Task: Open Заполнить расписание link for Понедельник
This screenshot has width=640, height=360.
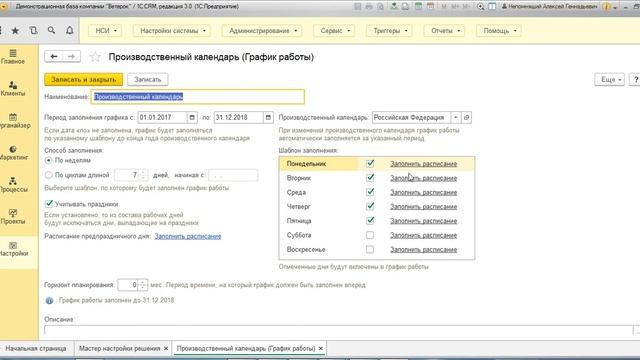Action: click(423, 164)
